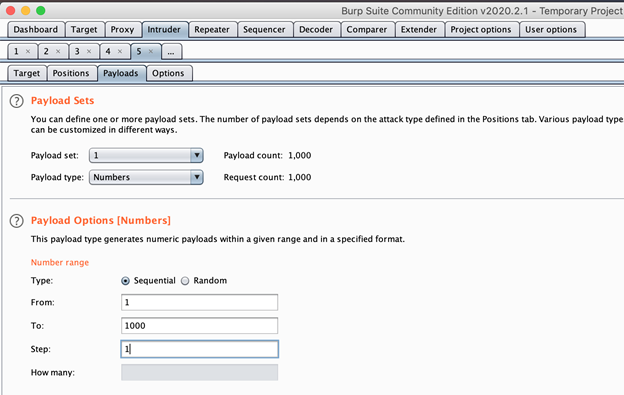
Task: Select the Sequential number type
Action: click(125, 281)
